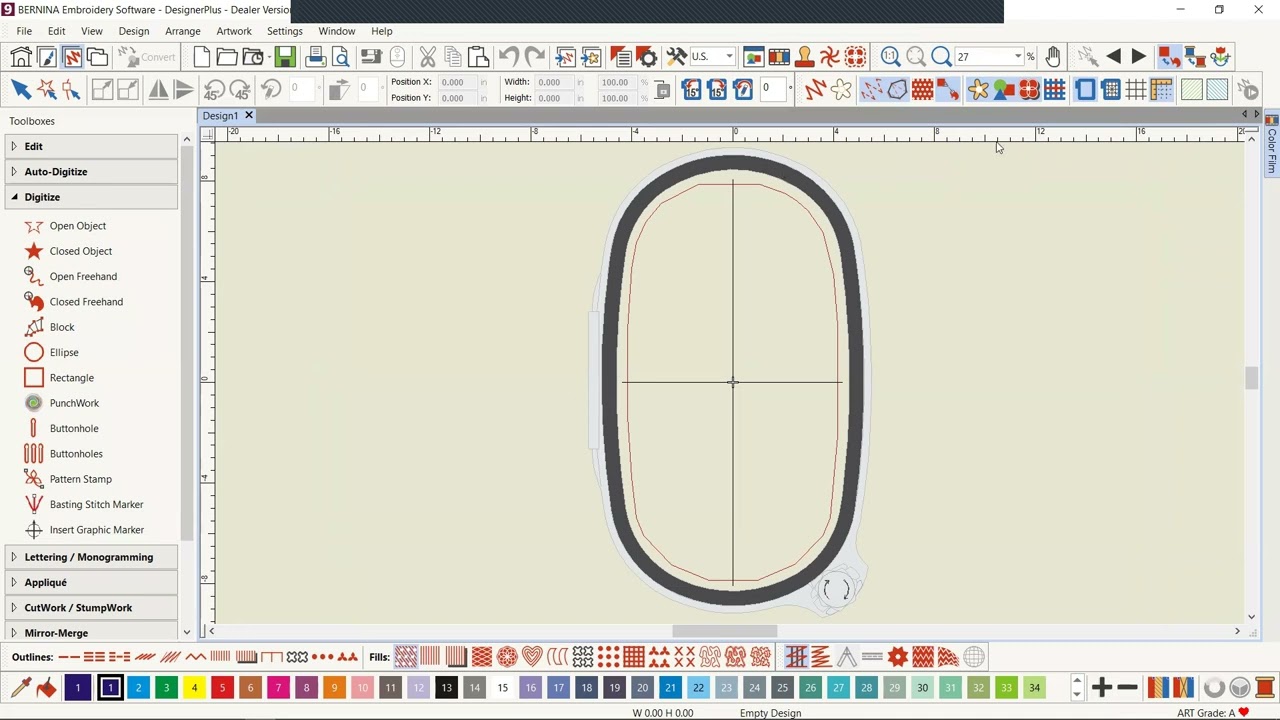Choose the Closed Object star tool
This screenshot has width=1280, height=720.
click(x=81, y=251)
